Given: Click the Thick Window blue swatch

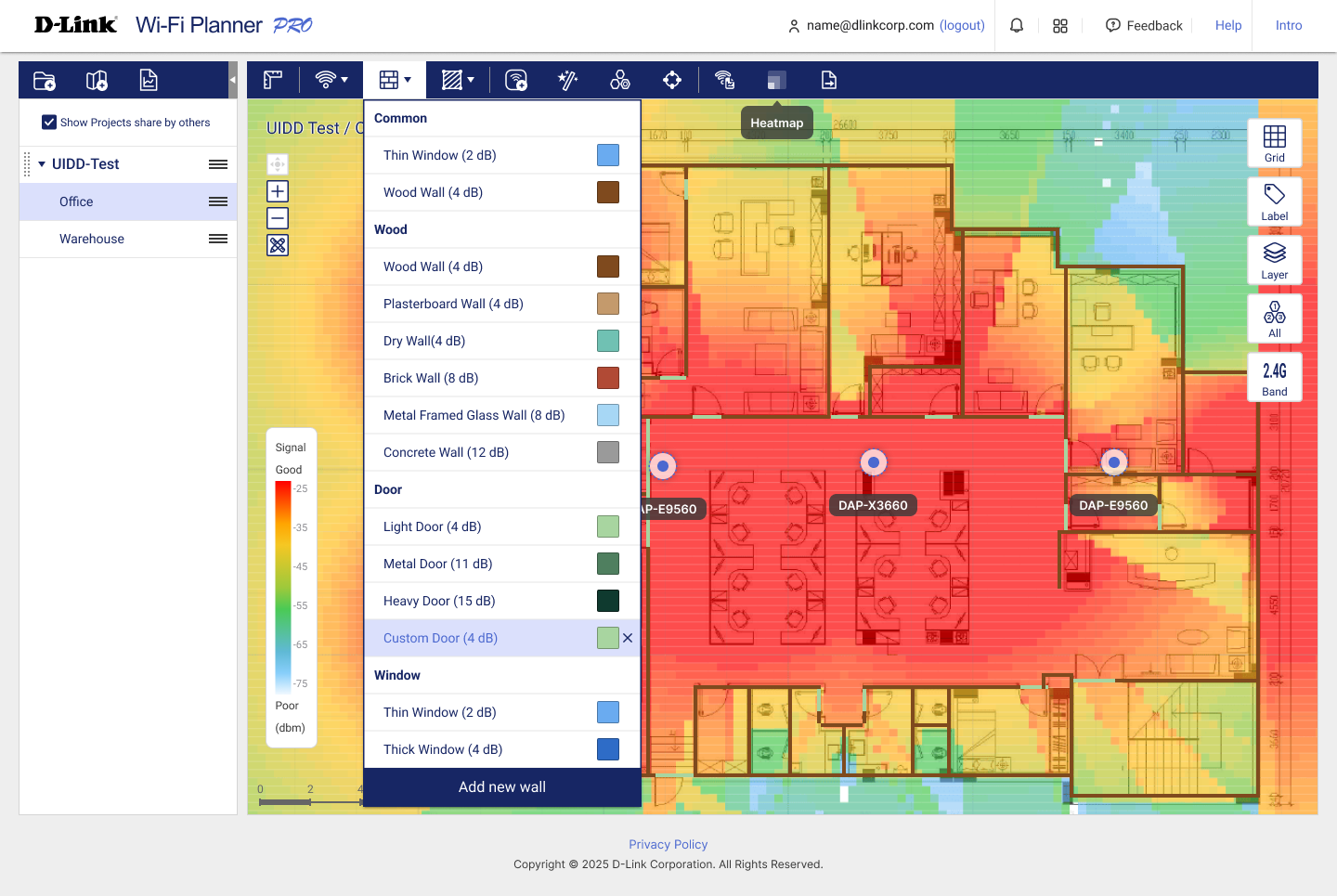Looking at the screenshot, I should [608, 749].
